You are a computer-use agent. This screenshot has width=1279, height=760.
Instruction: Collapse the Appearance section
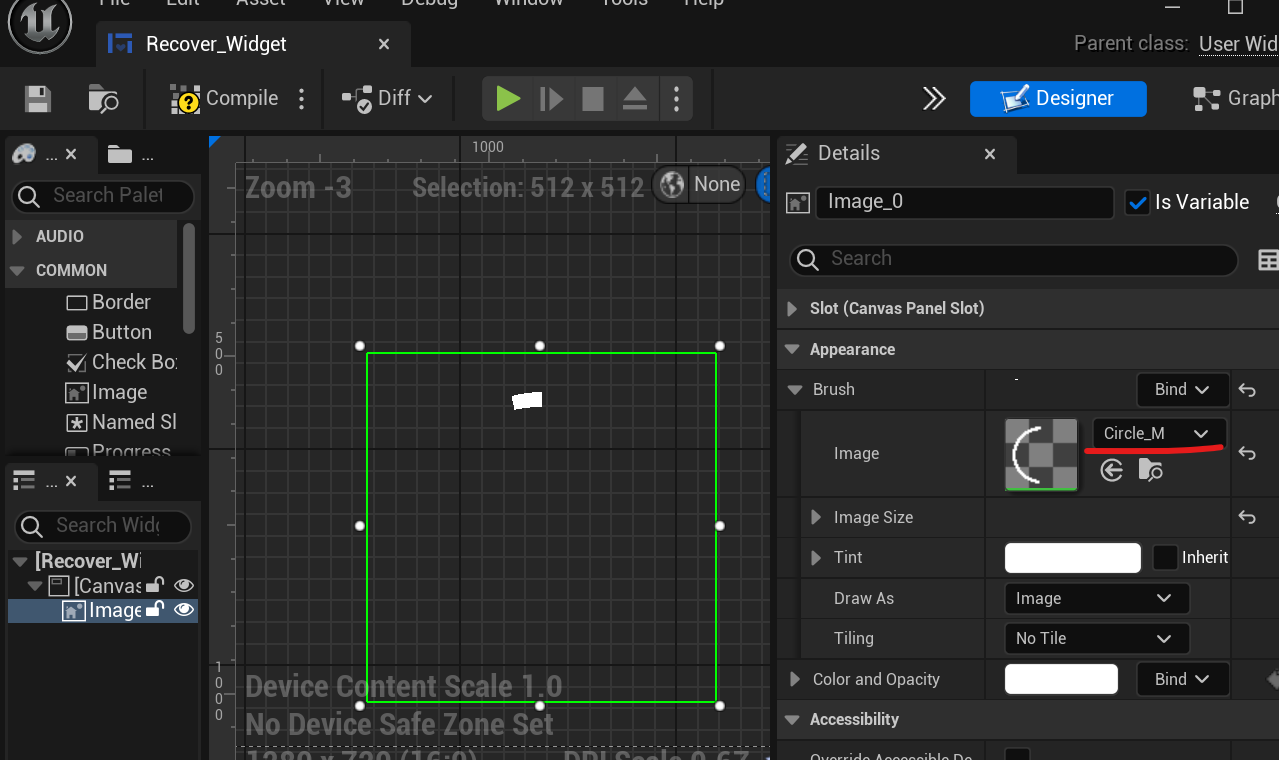pos(792,350)
